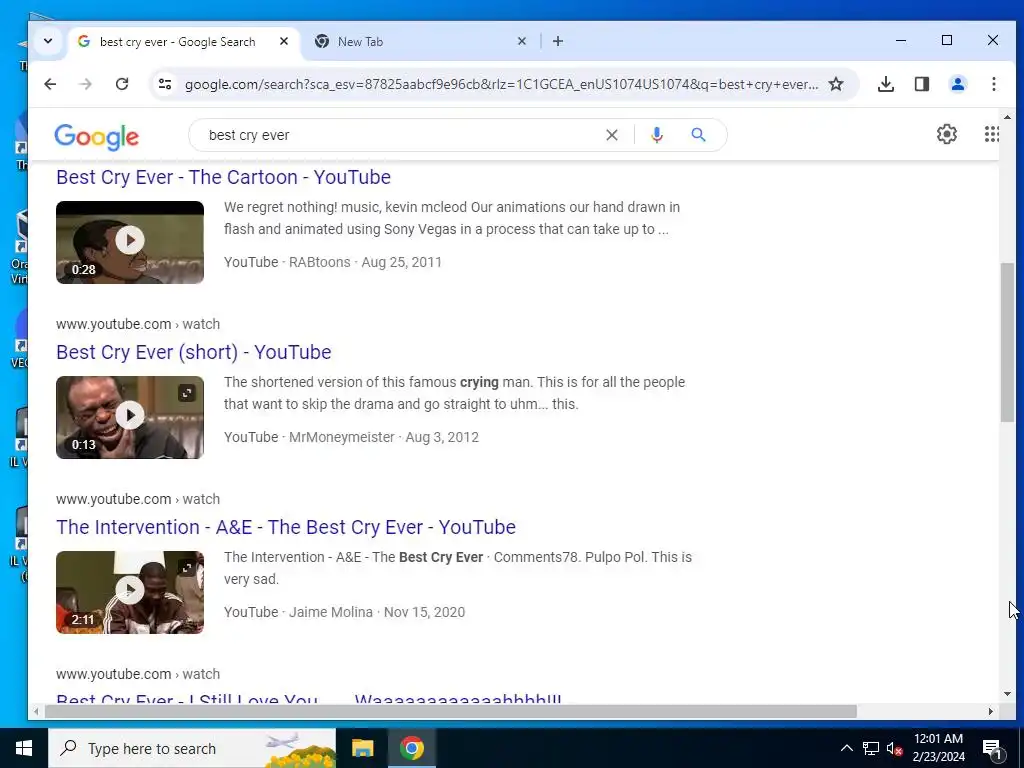
Task: Open the muted volume tray icon
Action: click(894, 748)
